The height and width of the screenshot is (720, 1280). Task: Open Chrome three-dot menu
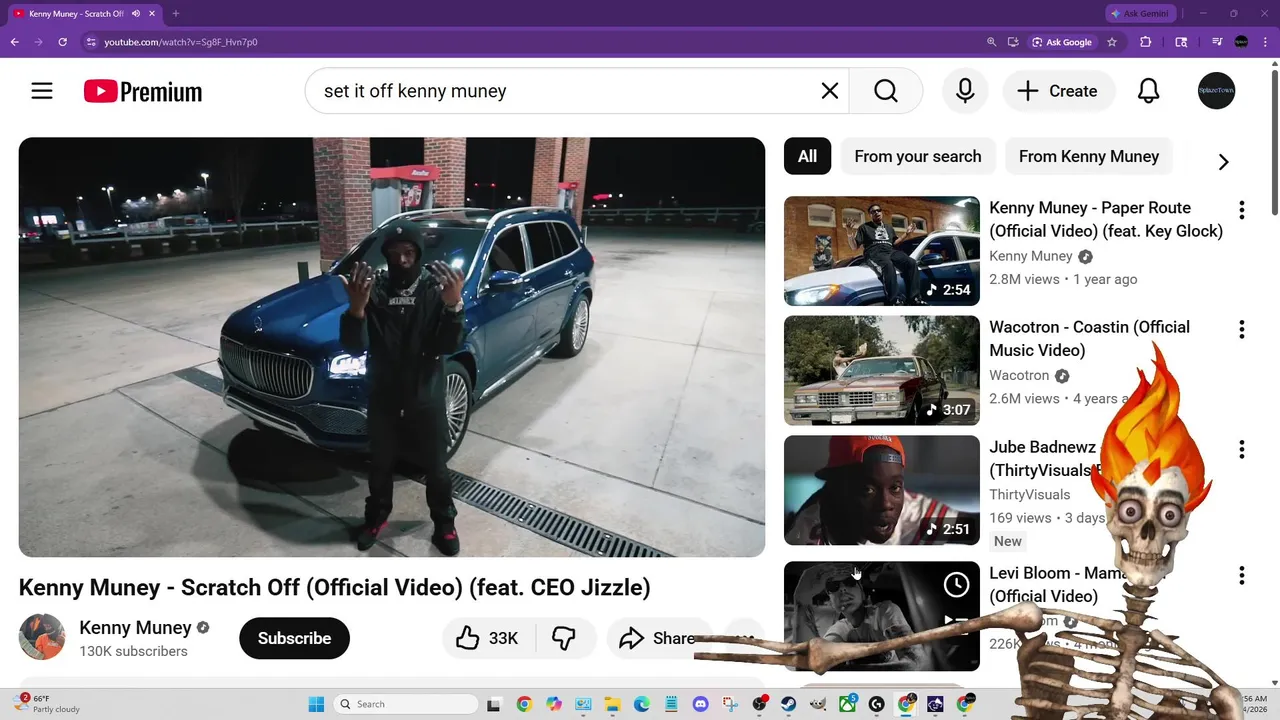tap(1265, 42)
